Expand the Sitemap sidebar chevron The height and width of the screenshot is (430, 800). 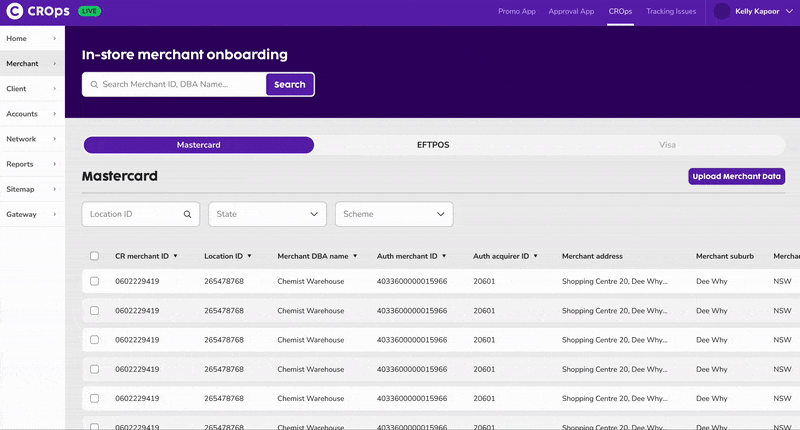55,189
